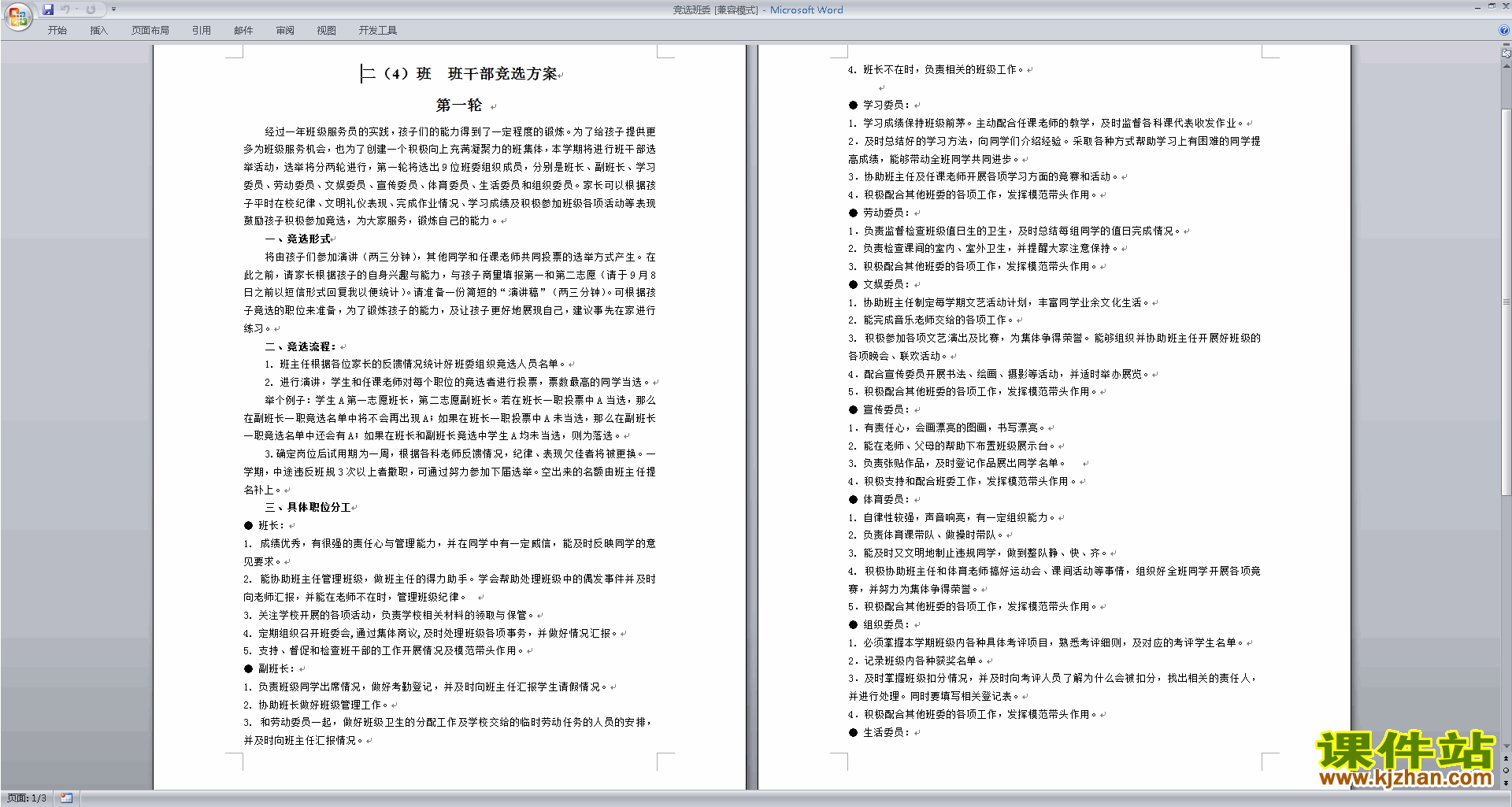
Task: Open the 开始 ribbon tab
Action: pyautogui.click(x=57, y=31)
